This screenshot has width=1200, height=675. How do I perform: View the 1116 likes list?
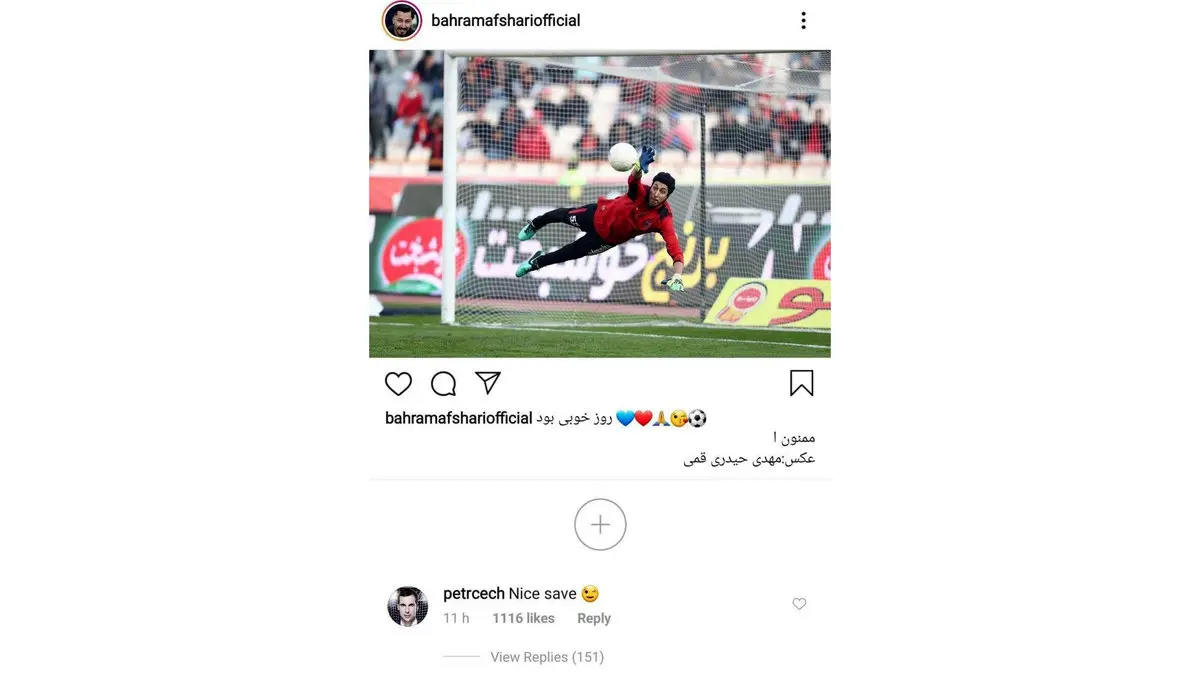click(x=523, y=619)
